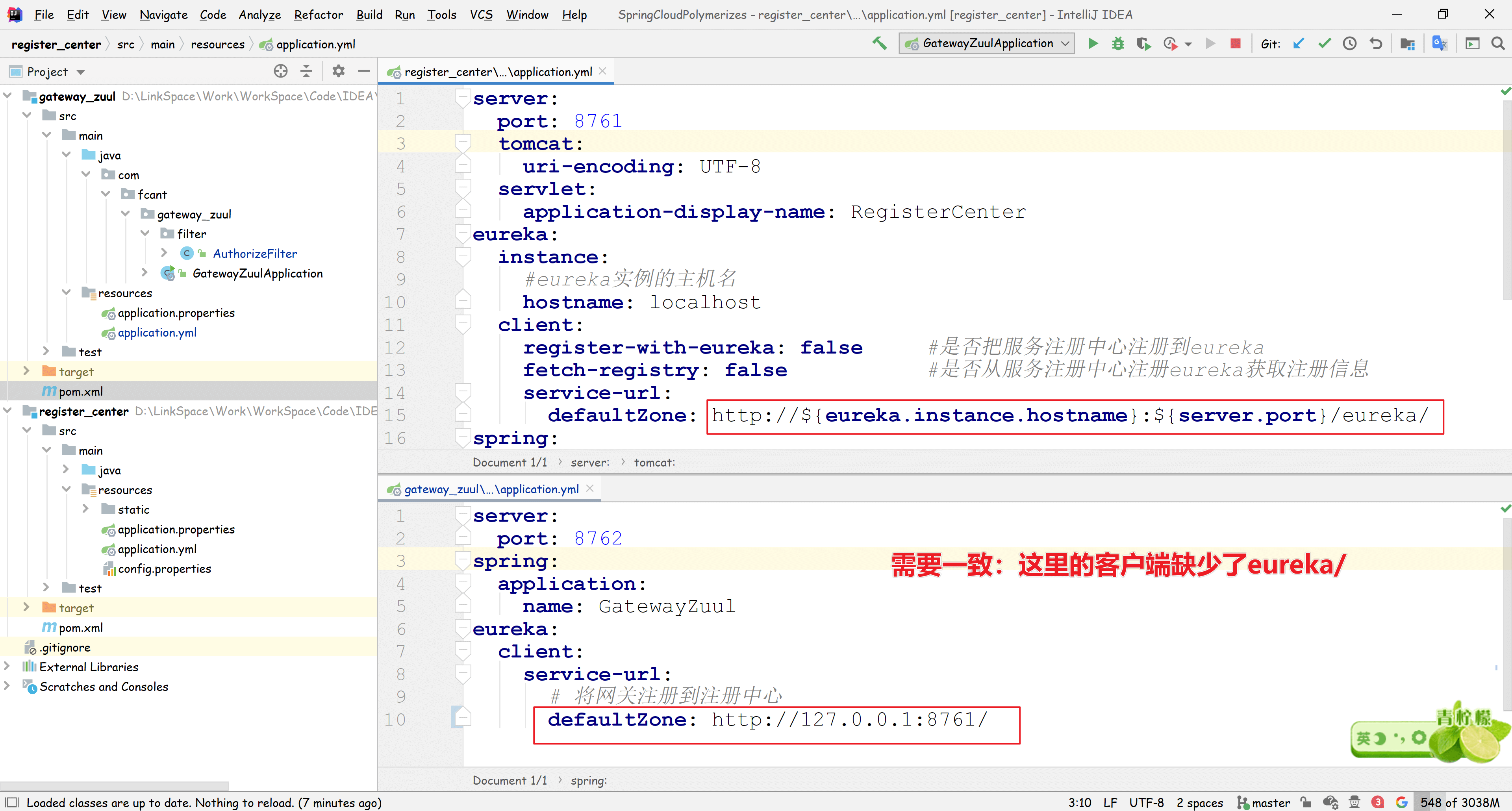Open Project panel settings with the gear icon

pyautogui.click(x=338, y=71)
